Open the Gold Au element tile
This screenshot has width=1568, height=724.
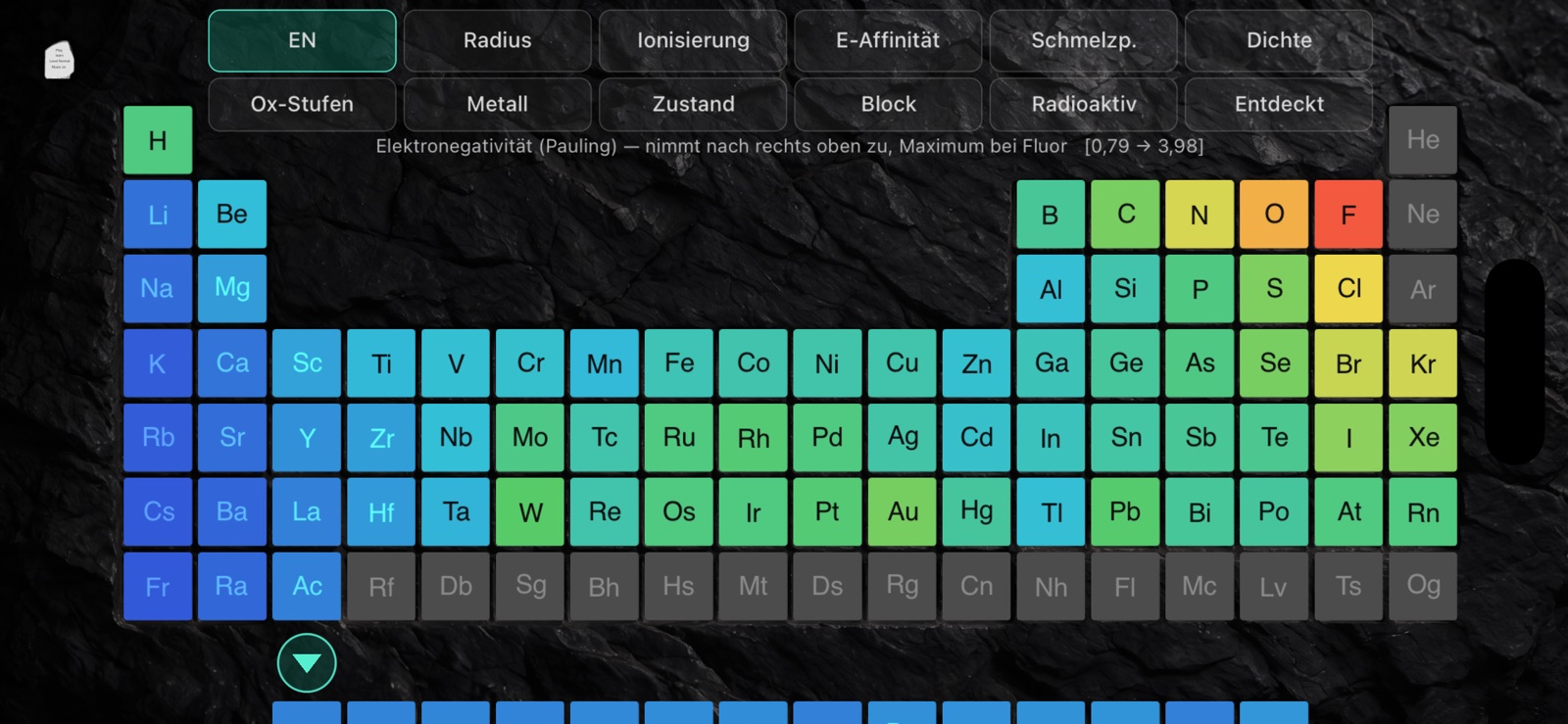pos(903,511)
